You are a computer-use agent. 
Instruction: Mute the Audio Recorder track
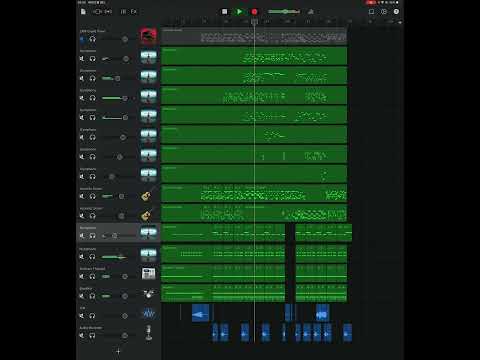tap(82, 335)
